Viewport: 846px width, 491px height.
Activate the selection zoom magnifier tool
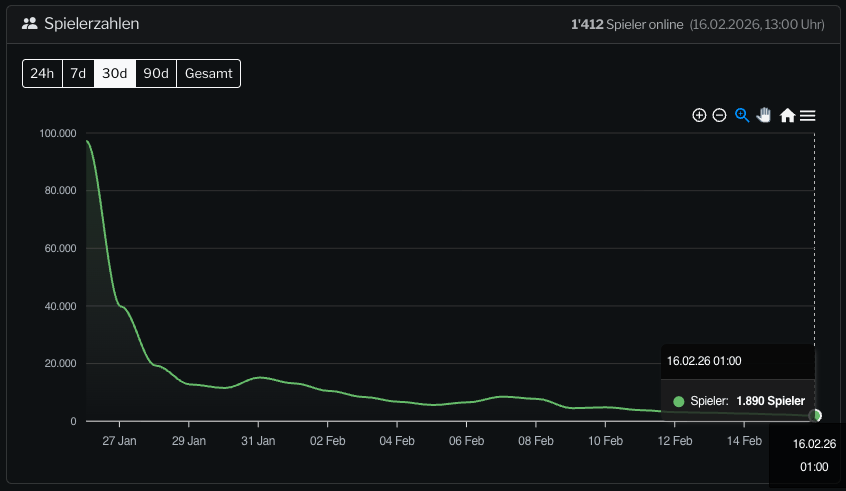click(x=742, y=115)
